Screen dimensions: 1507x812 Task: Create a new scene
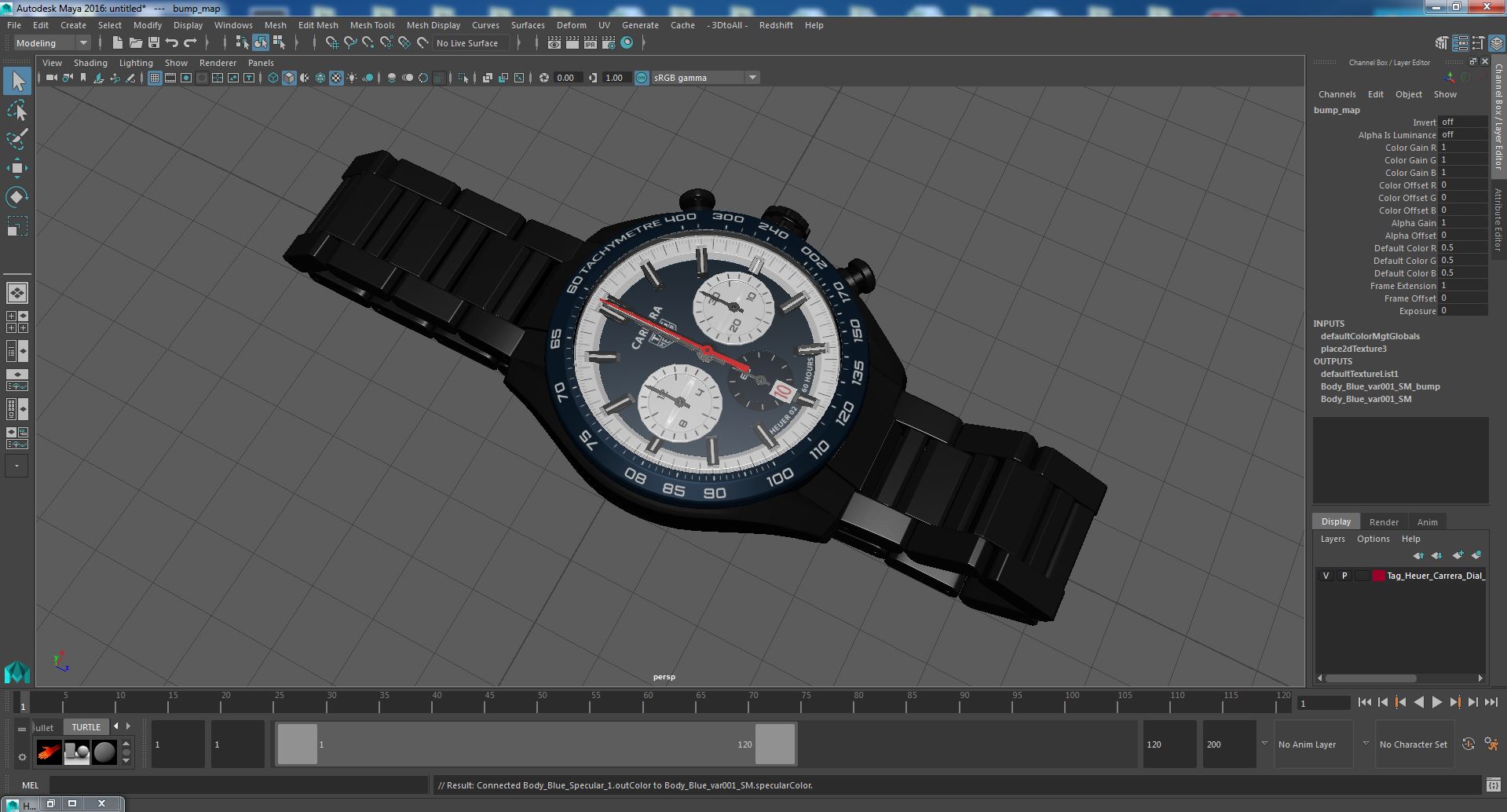click(x=117, y=43)
